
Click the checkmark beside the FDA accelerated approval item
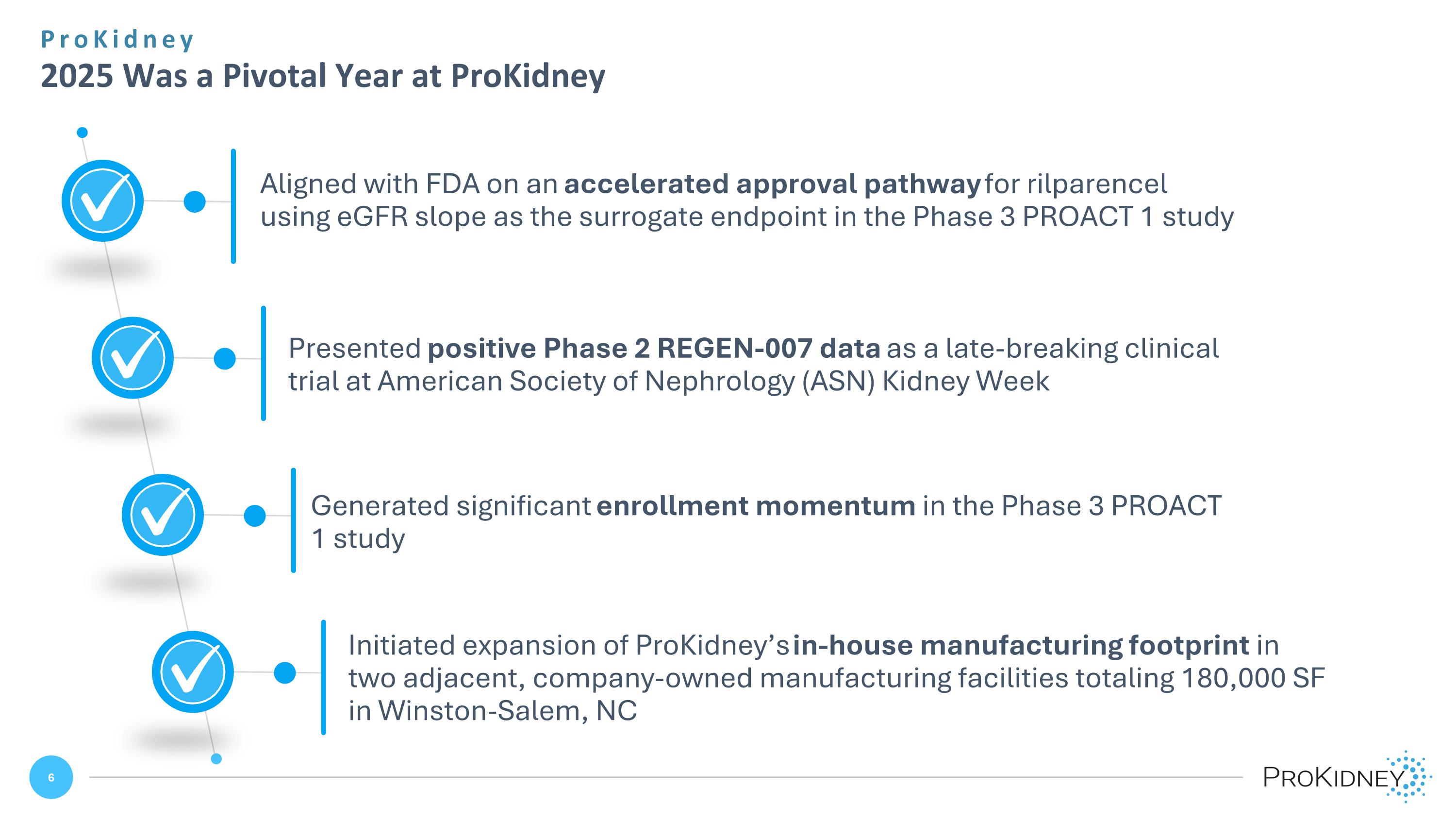(x=102, y=201)
